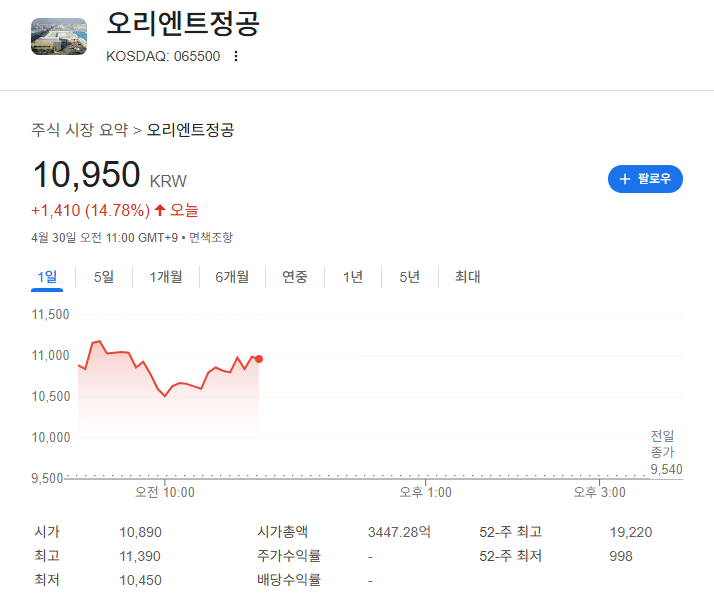
Task: Click the 오전 10:00 axis label
Action: coord(165,492)
